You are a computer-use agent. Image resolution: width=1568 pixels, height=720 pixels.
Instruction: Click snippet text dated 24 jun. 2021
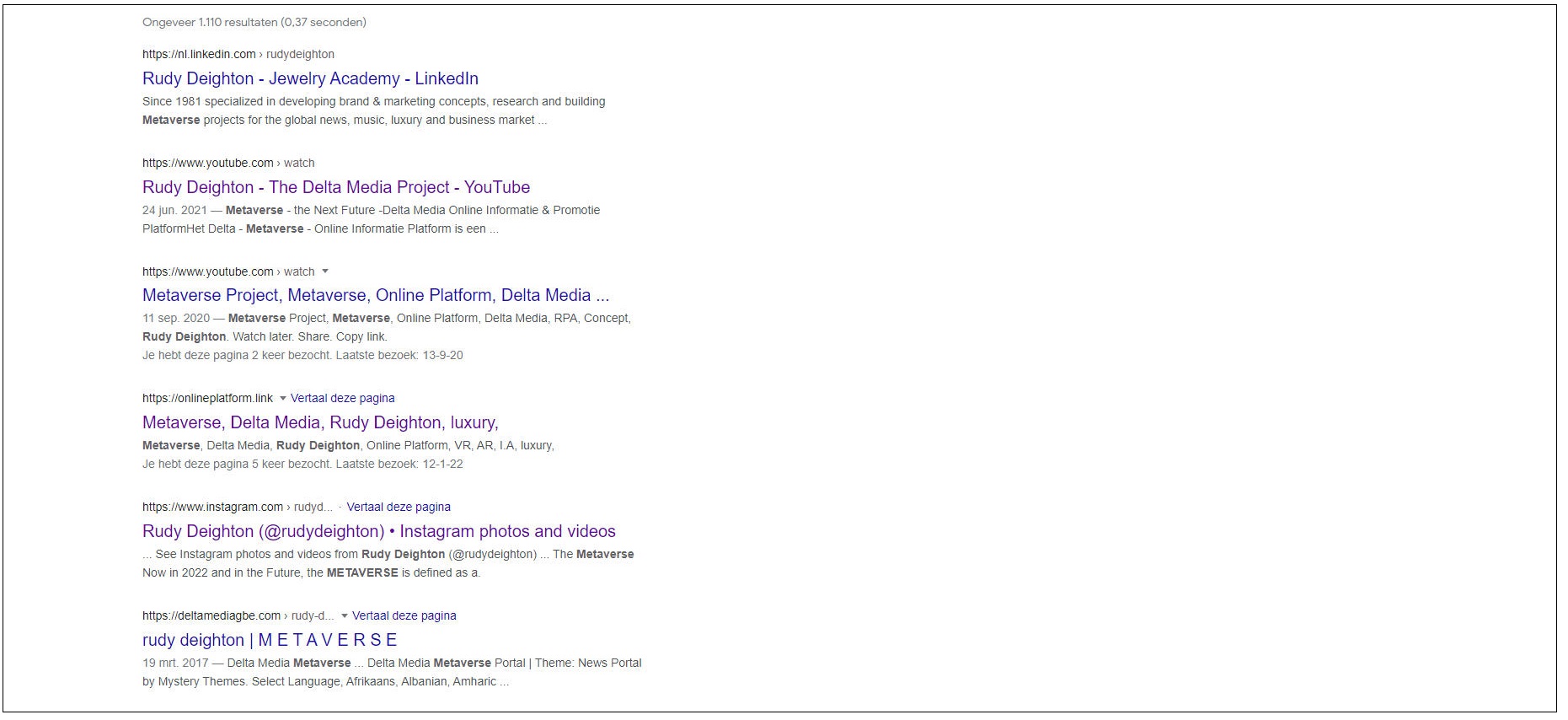(372, 219)
